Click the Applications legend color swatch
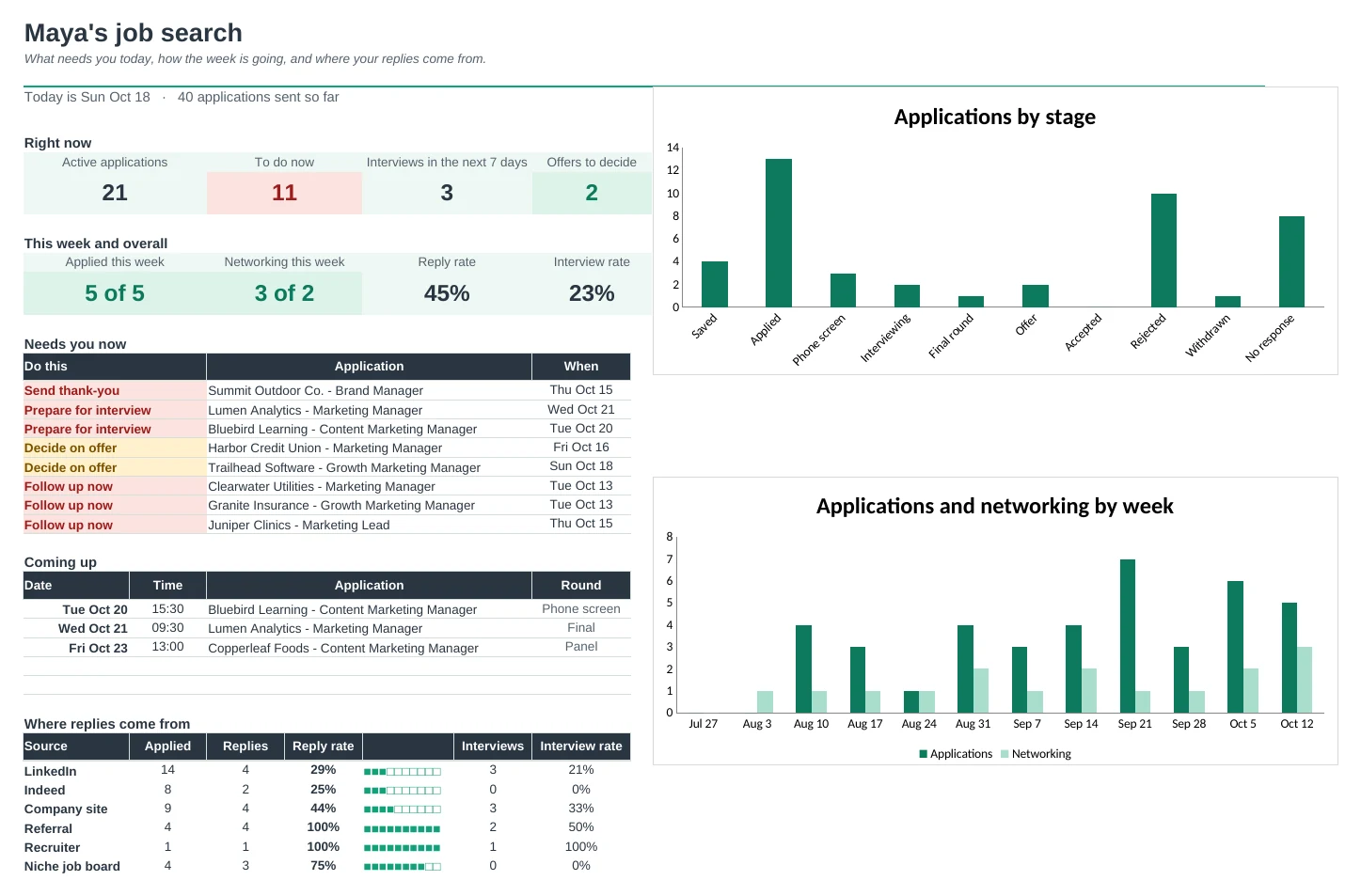1361x896 pixels. point(924,754)
